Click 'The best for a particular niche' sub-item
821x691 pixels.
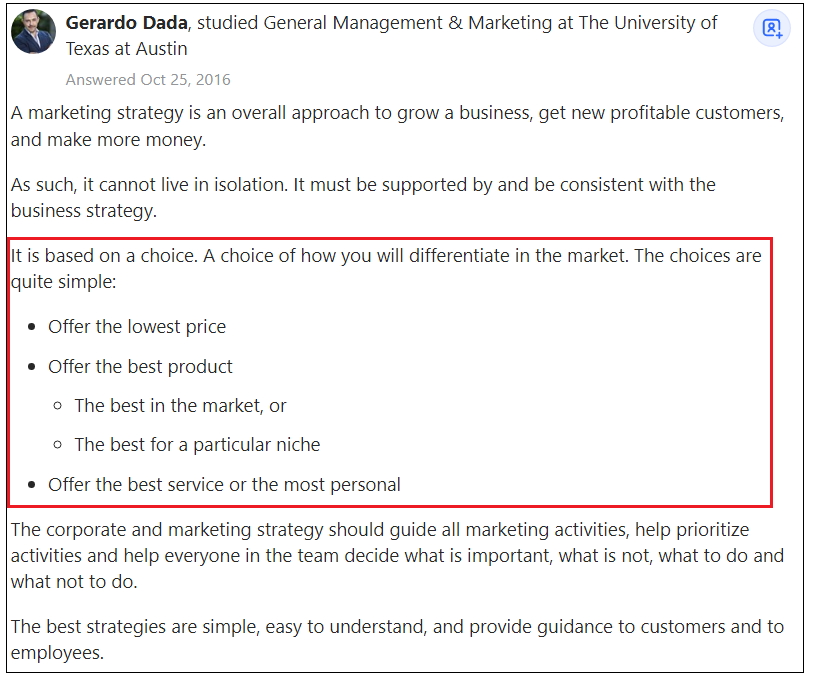pos(197,444)
